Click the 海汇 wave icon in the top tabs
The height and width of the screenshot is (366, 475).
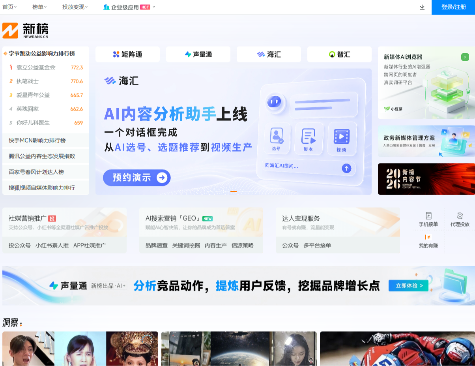(x=261, y=54)
